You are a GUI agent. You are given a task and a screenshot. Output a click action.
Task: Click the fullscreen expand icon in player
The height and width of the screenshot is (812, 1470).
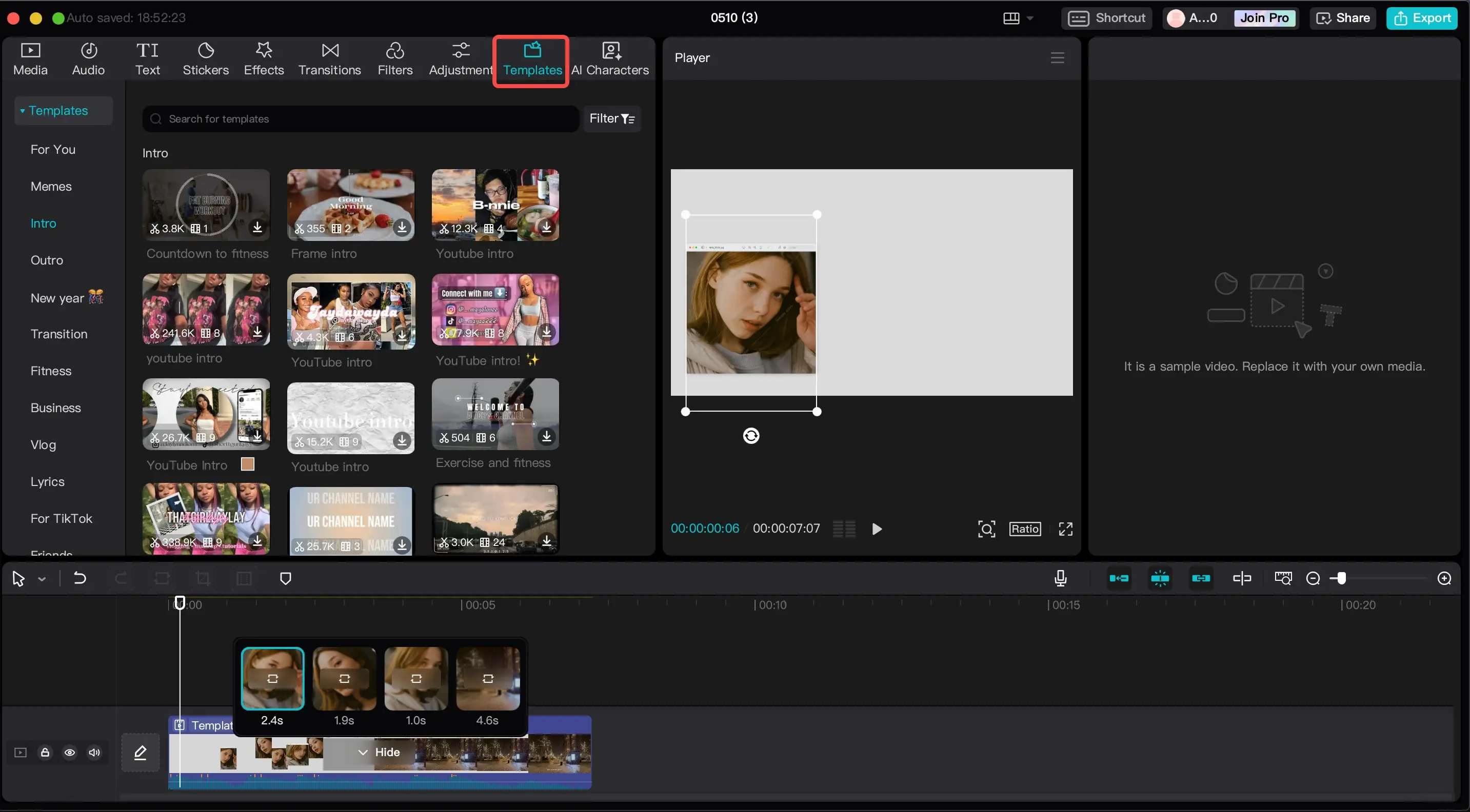coord(1065,529)
